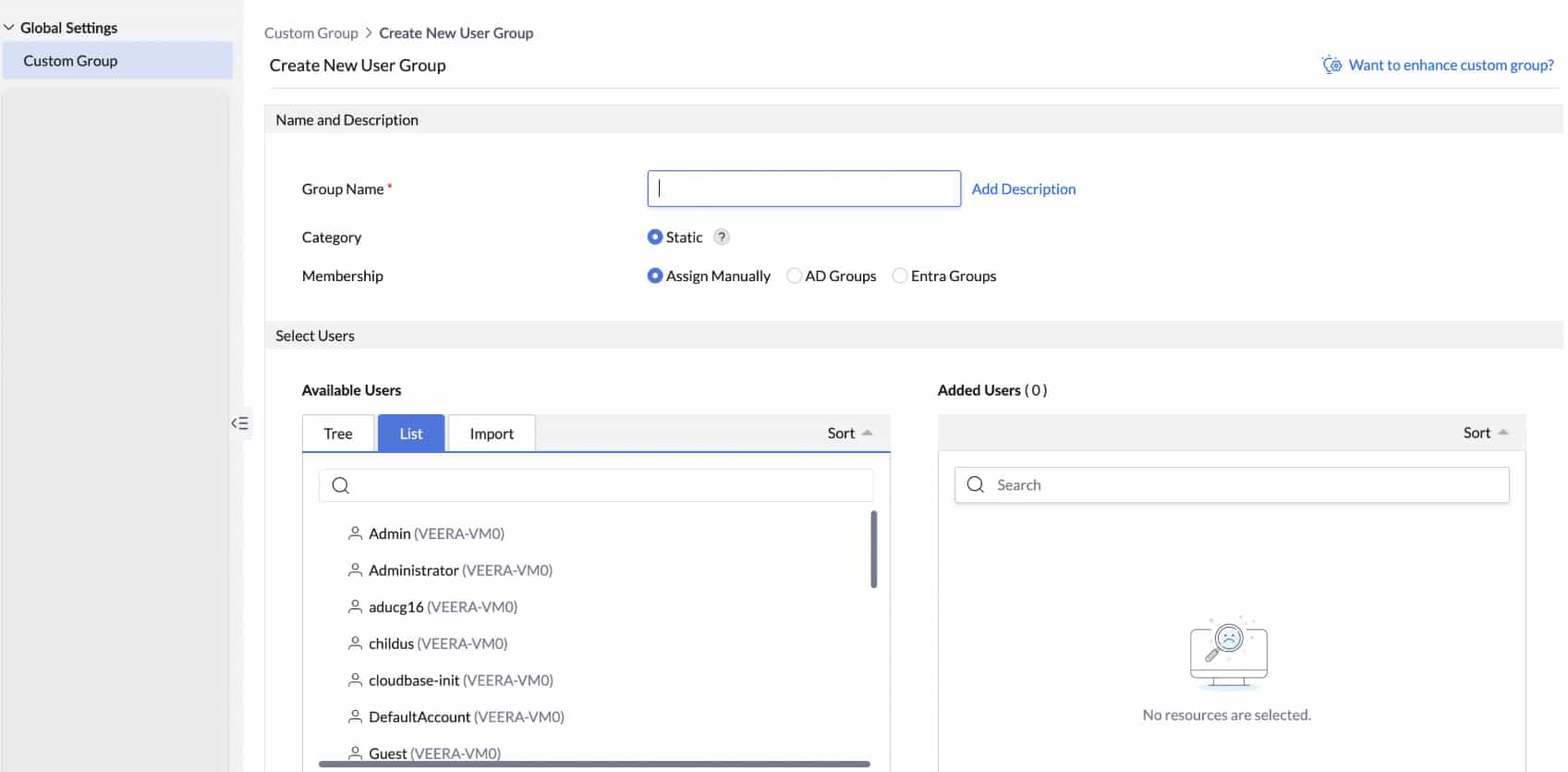Viewport: 1568px width, 772px height.
Task: Focus the Added Users Search box
Action: pyautogui.click(x=1232, y=484)
